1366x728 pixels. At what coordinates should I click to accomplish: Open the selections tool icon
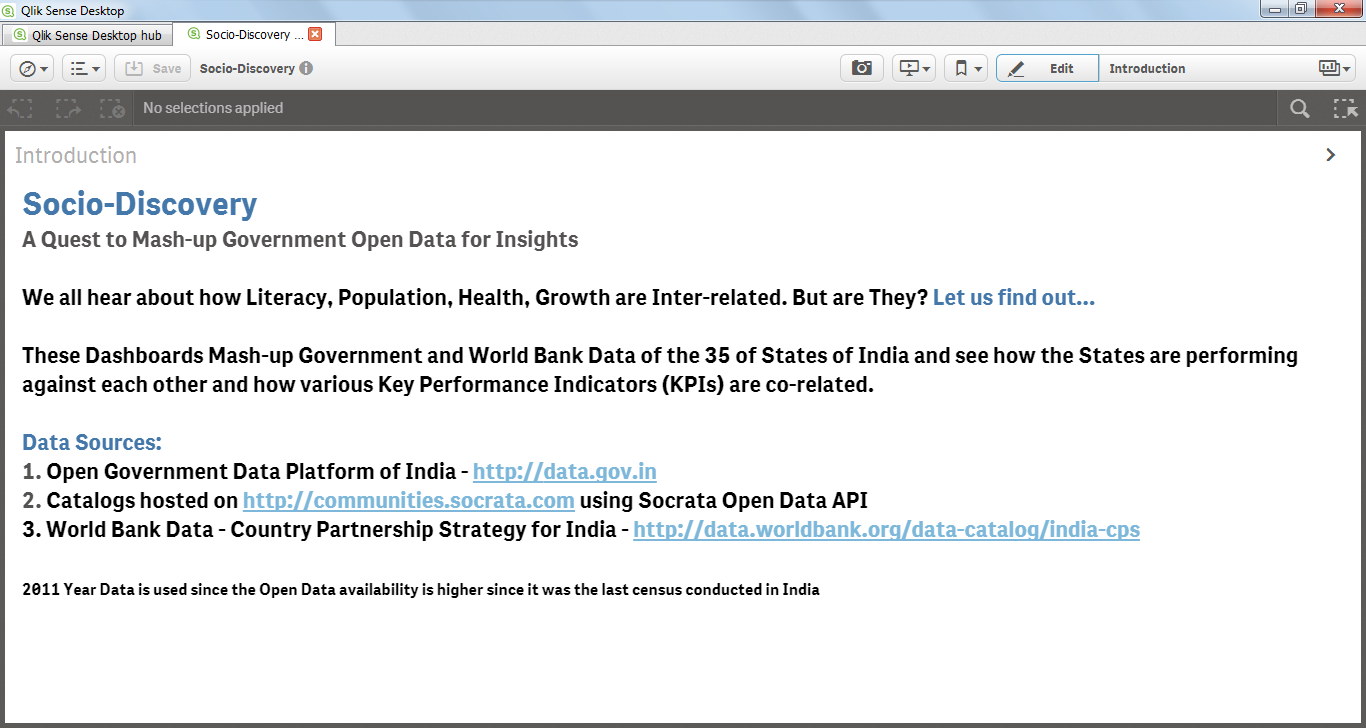pos(1345,108)
